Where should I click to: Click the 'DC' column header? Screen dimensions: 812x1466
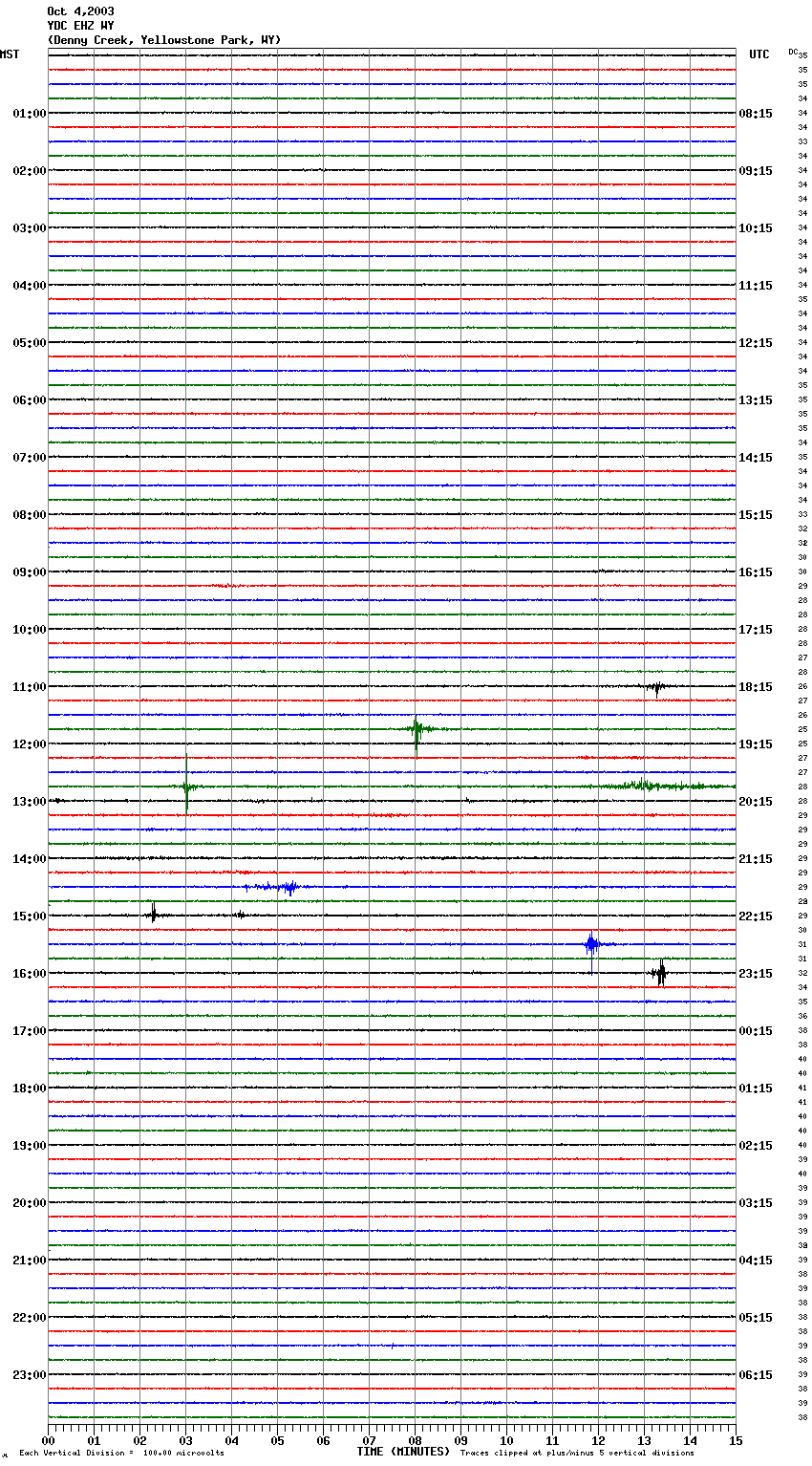(793, 52)
